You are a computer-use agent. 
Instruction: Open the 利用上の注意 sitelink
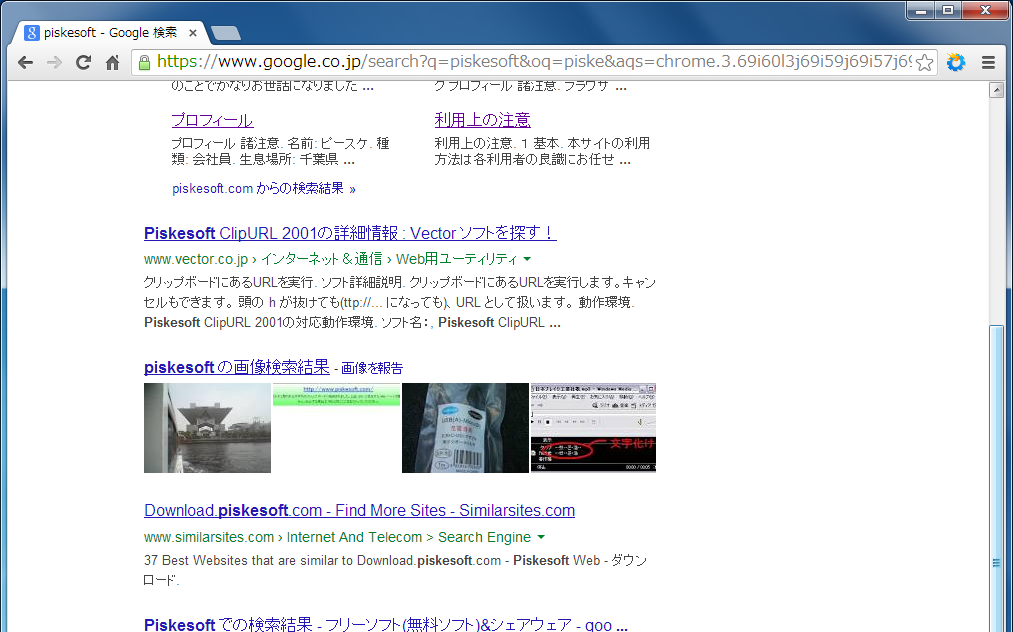tap(483, 120)
